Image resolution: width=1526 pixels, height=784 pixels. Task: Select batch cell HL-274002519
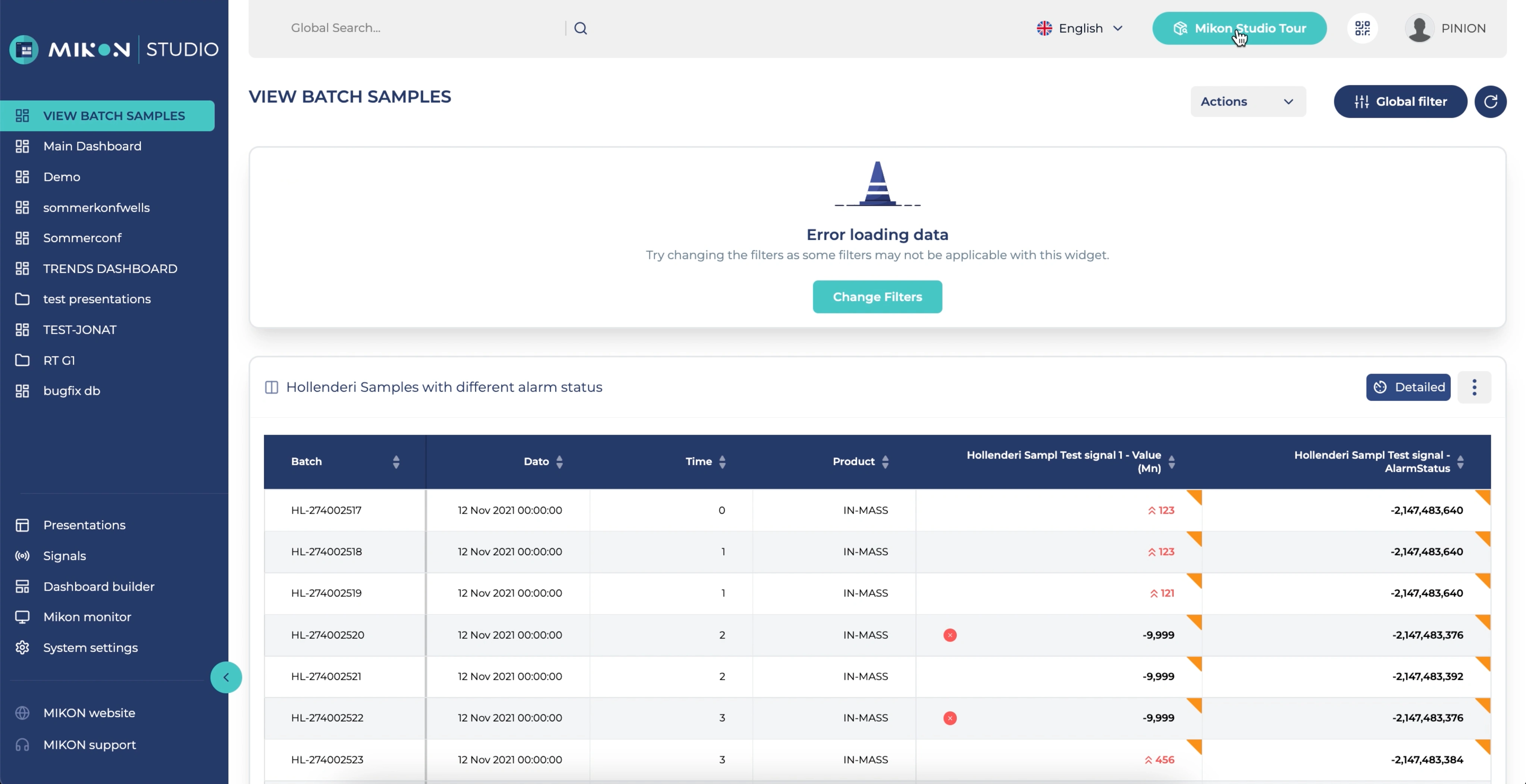(345, 593)
